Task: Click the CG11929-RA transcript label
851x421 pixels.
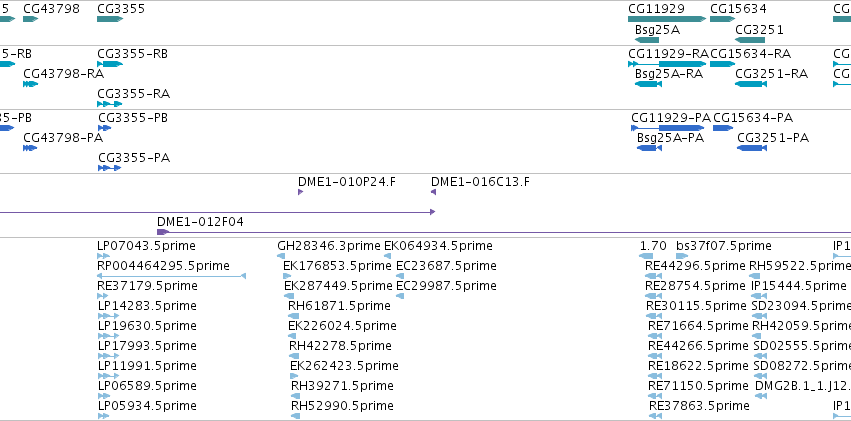Action: coord(669,54)
